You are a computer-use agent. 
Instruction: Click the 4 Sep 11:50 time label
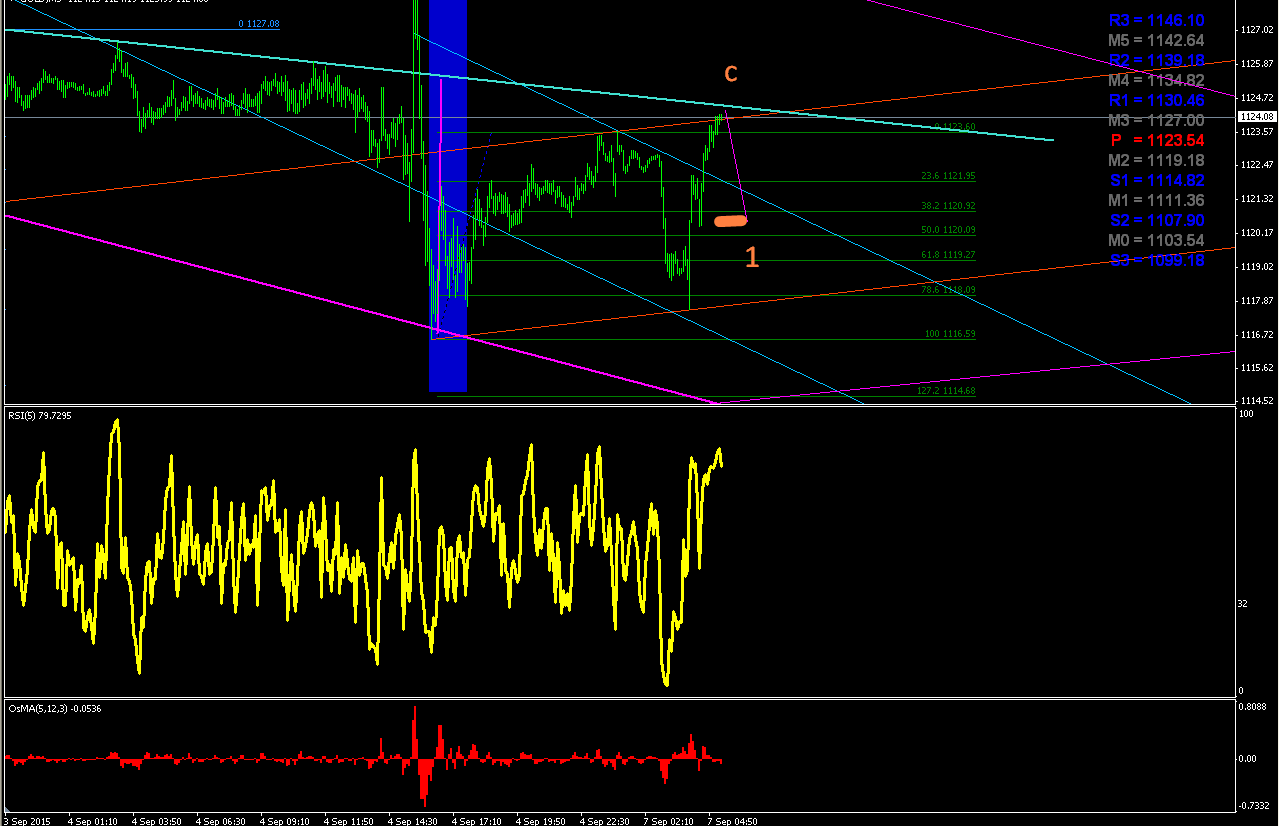click(349, 821)
